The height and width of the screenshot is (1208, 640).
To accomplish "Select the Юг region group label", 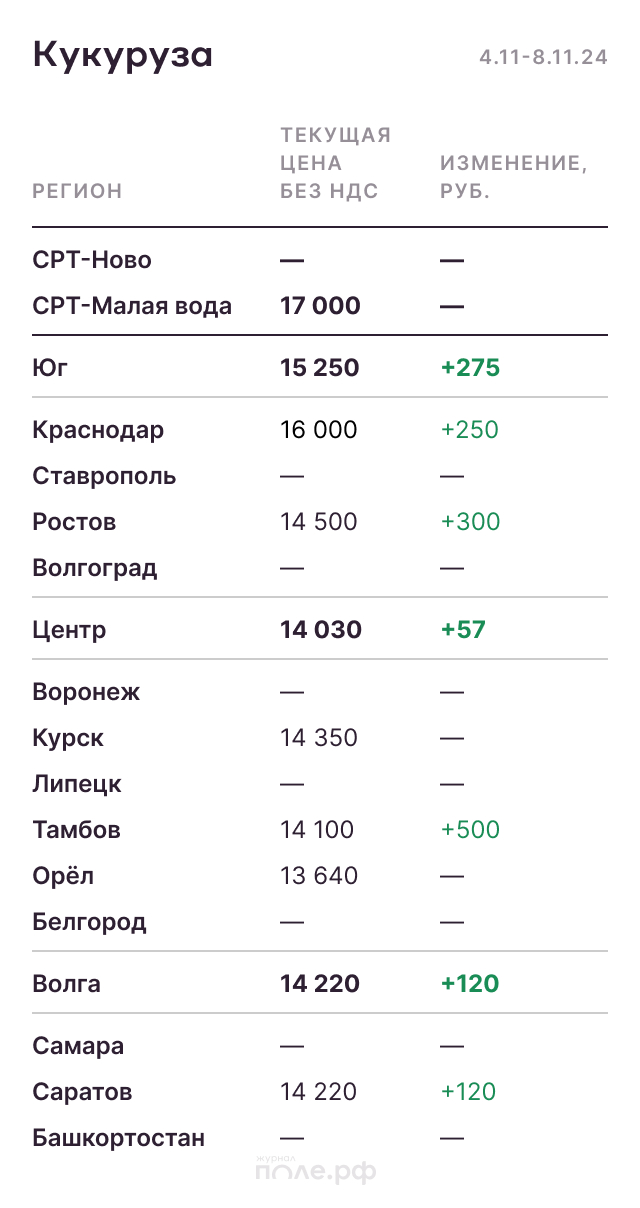I will coord(50,368).
